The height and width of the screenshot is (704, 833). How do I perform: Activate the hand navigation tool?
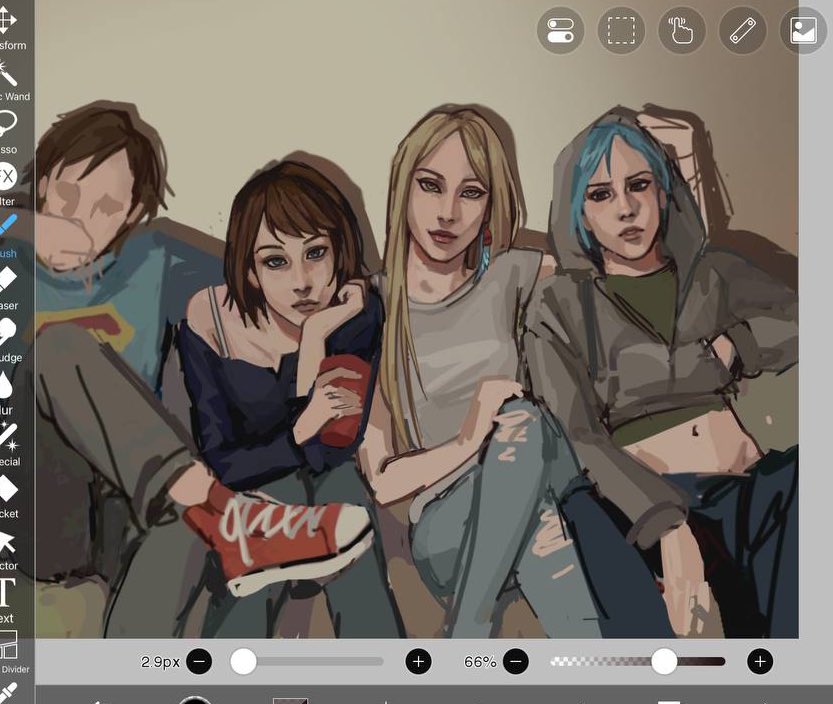coord(681,30)
